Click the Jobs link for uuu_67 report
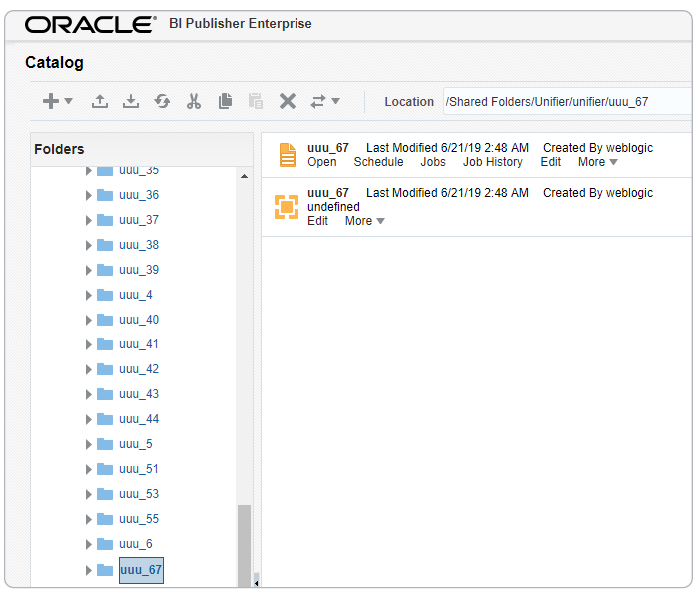Image resolution: width=698 pixels, height=593 pixels. [433, 162]
